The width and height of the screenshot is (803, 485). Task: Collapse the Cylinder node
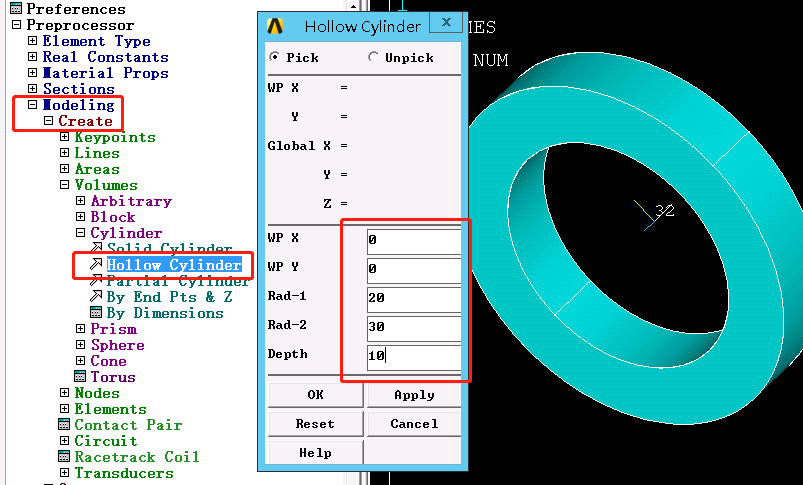(x=80, y=233)
